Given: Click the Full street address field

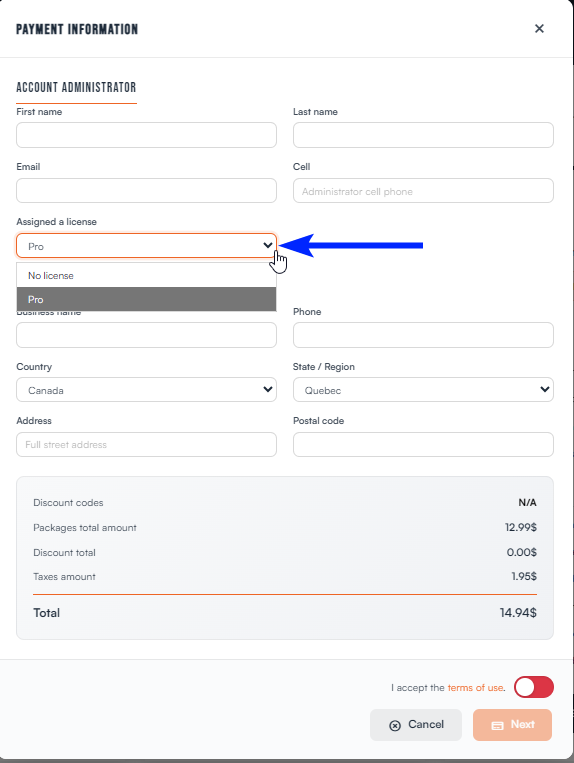Looking at the screenshot, I should [x=146, y=444].
